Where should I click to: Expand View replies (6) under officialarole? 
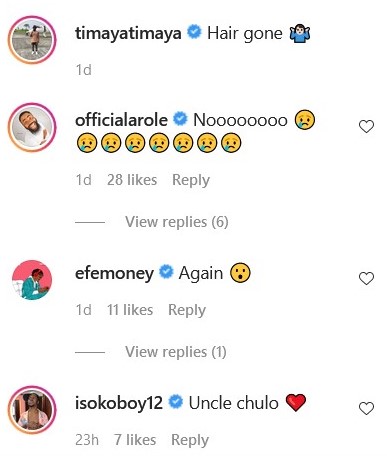(177, 222)
